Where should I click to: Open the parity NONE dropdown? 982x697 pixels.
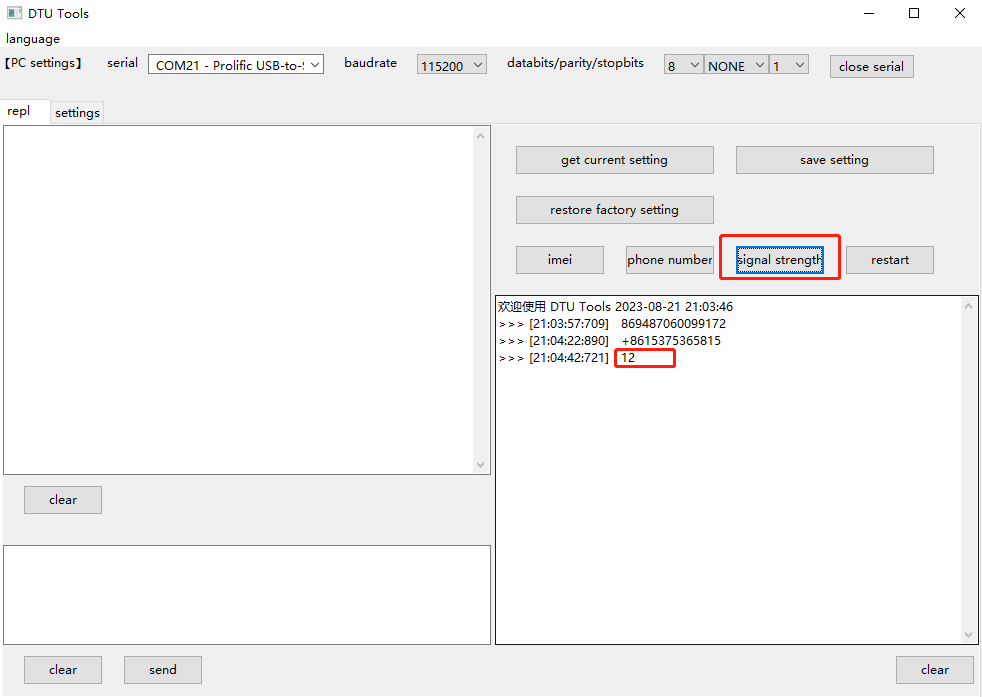coord(736,66)
